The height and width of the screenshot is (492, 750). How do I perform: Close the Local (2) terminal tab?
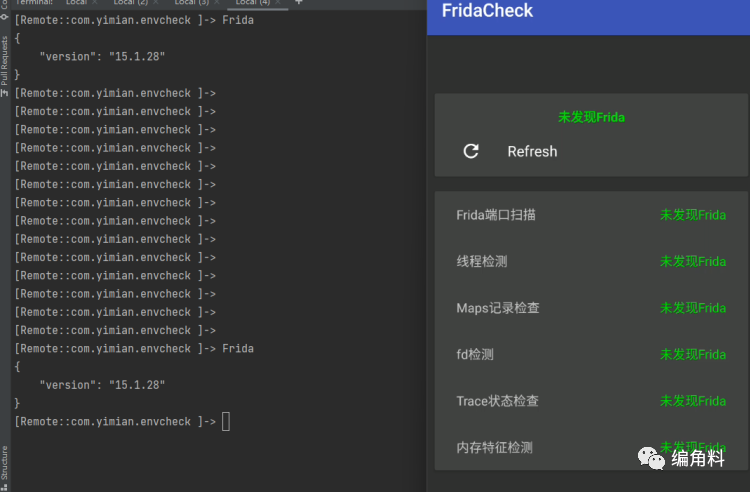point(156,2)
